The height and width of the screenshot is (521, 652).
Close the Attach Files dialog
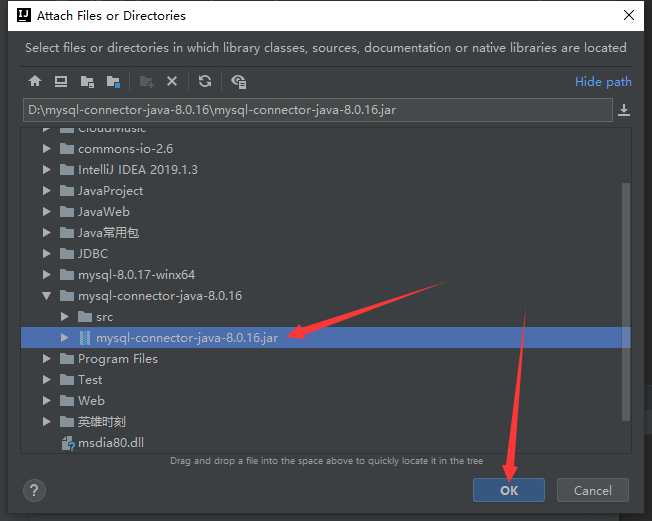[x=629, y=15]
